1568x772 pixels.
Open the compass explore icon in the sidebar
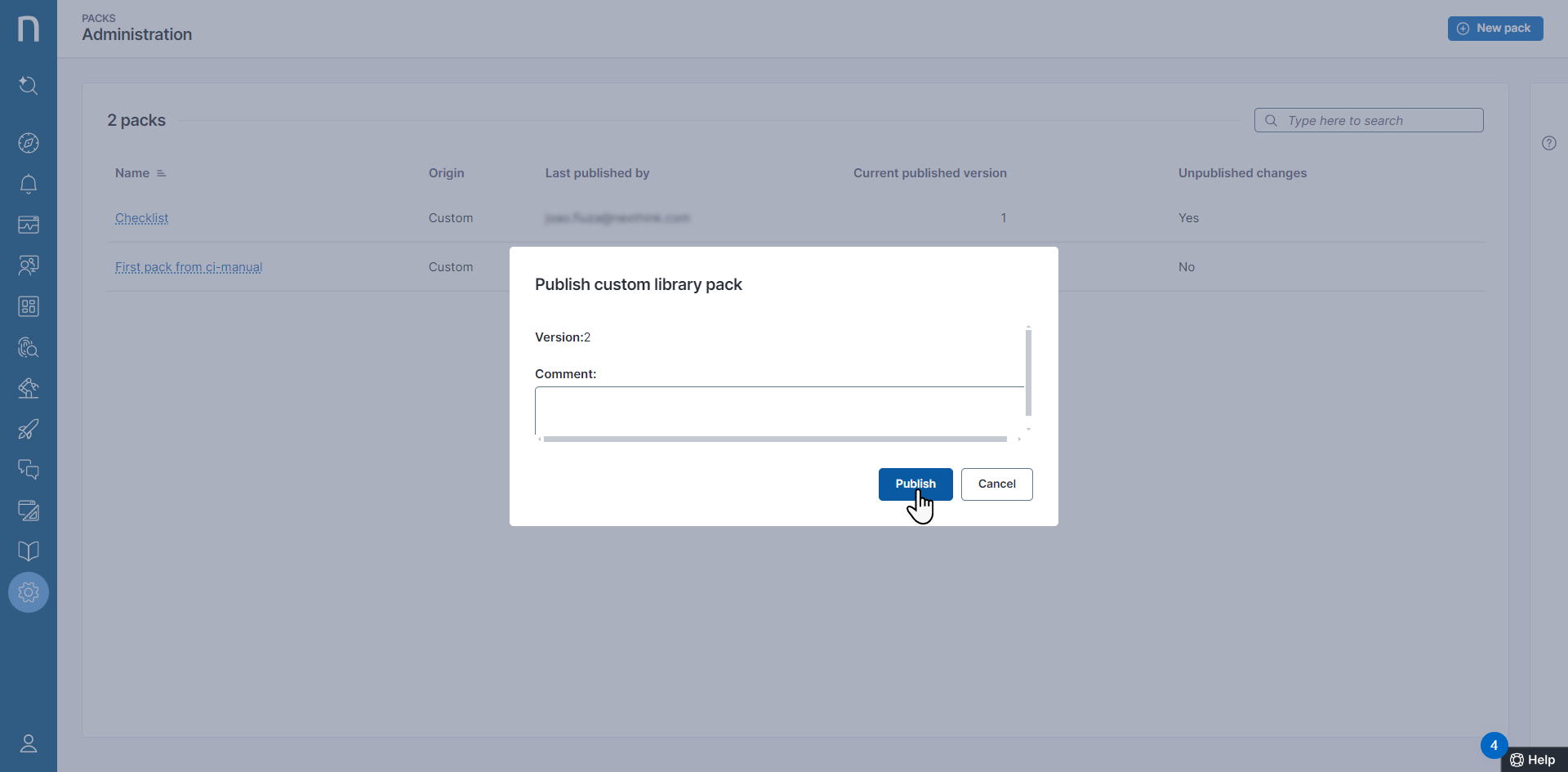[x=29, y=143]
